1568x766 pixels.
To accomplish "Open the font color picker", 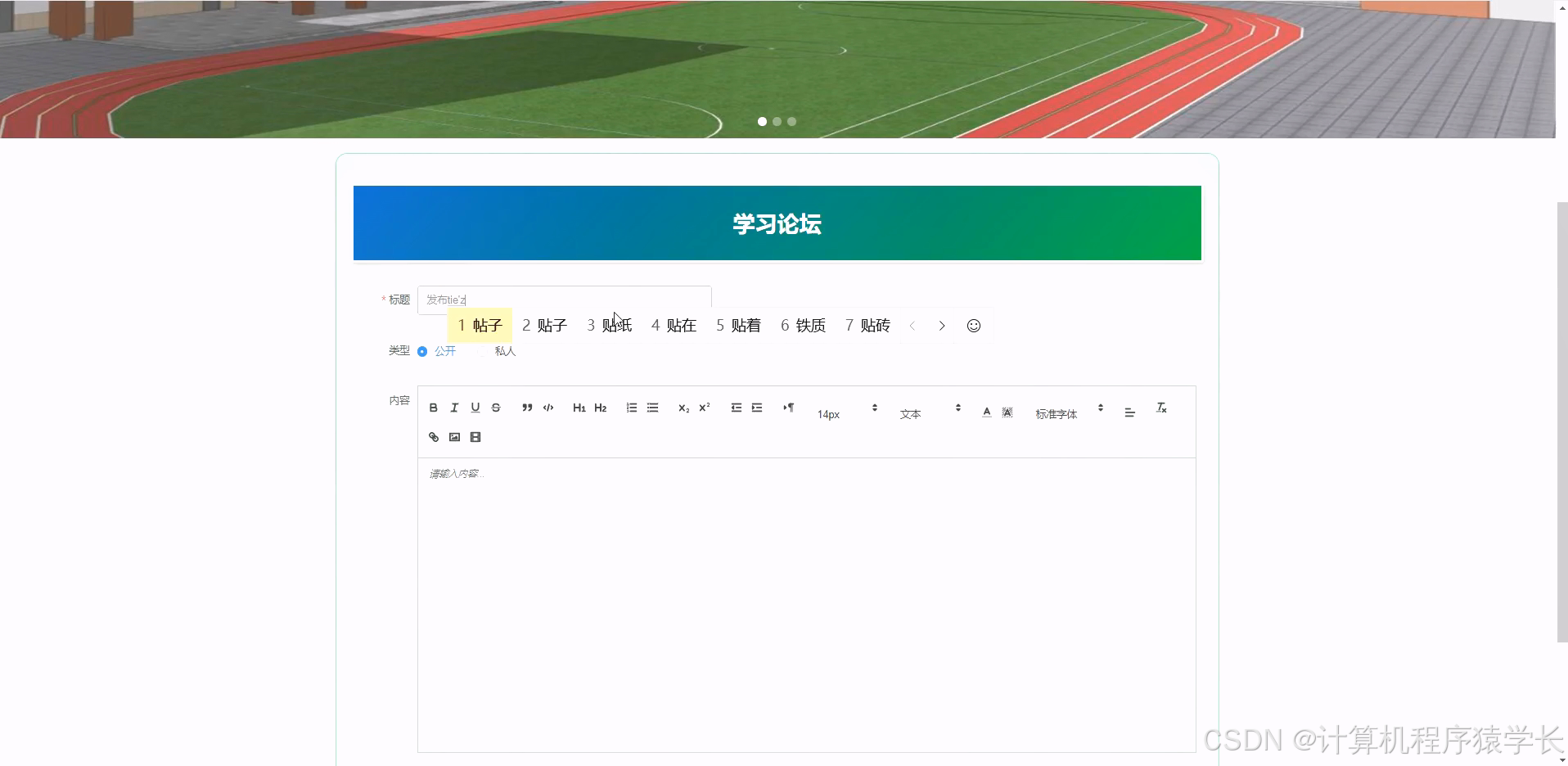I will (x=986, y=412).
